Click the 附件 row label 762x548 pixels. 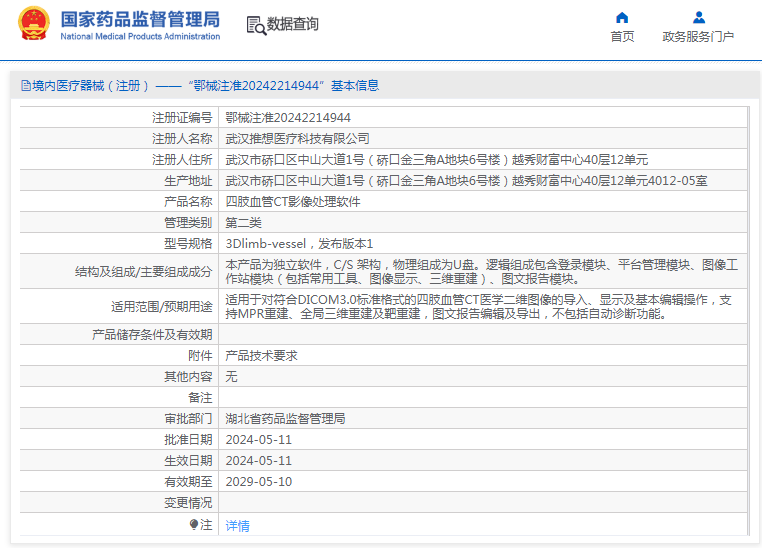point(200,356)
